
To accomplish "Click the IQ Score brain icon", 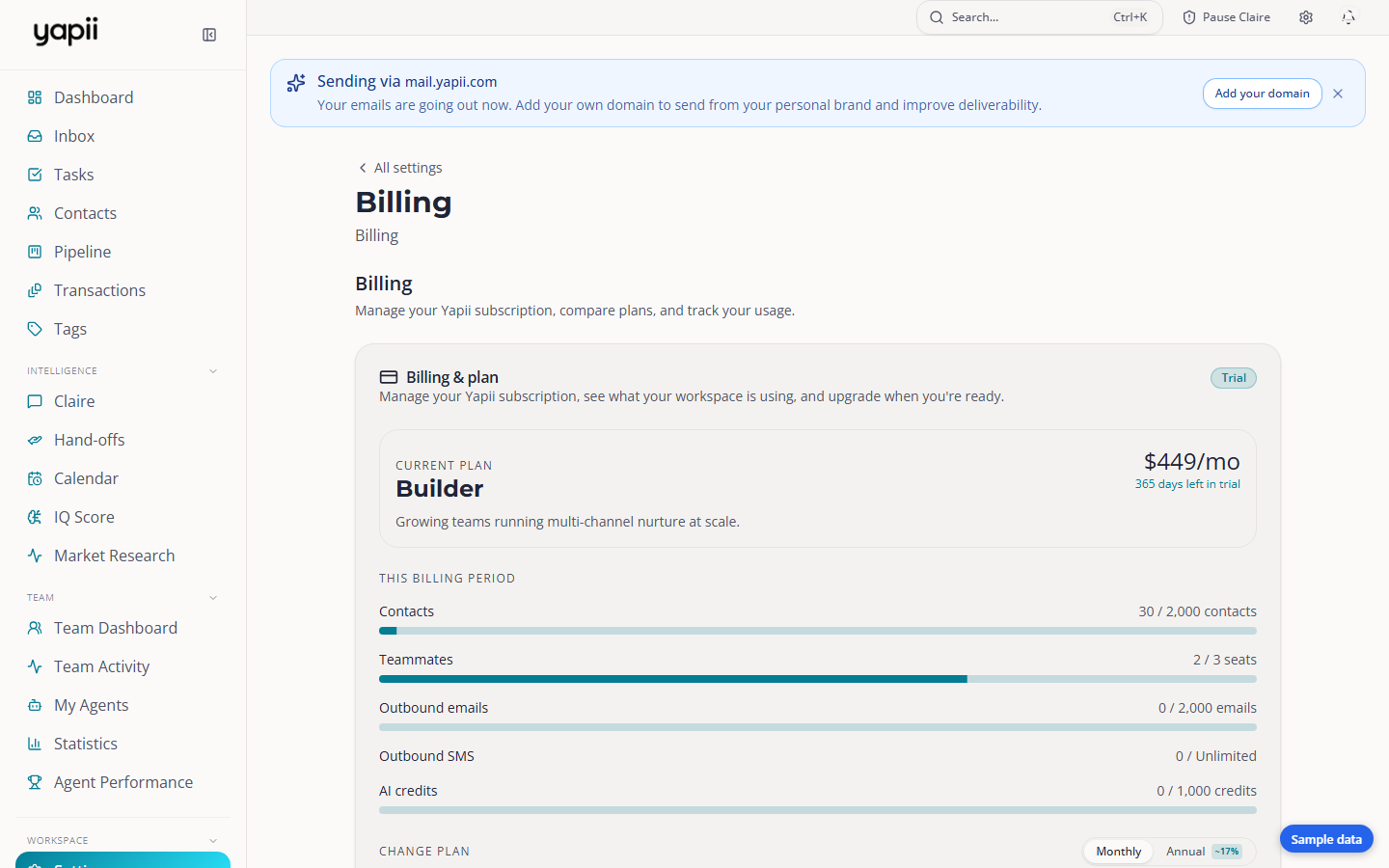I will click(x=35, y=517).
